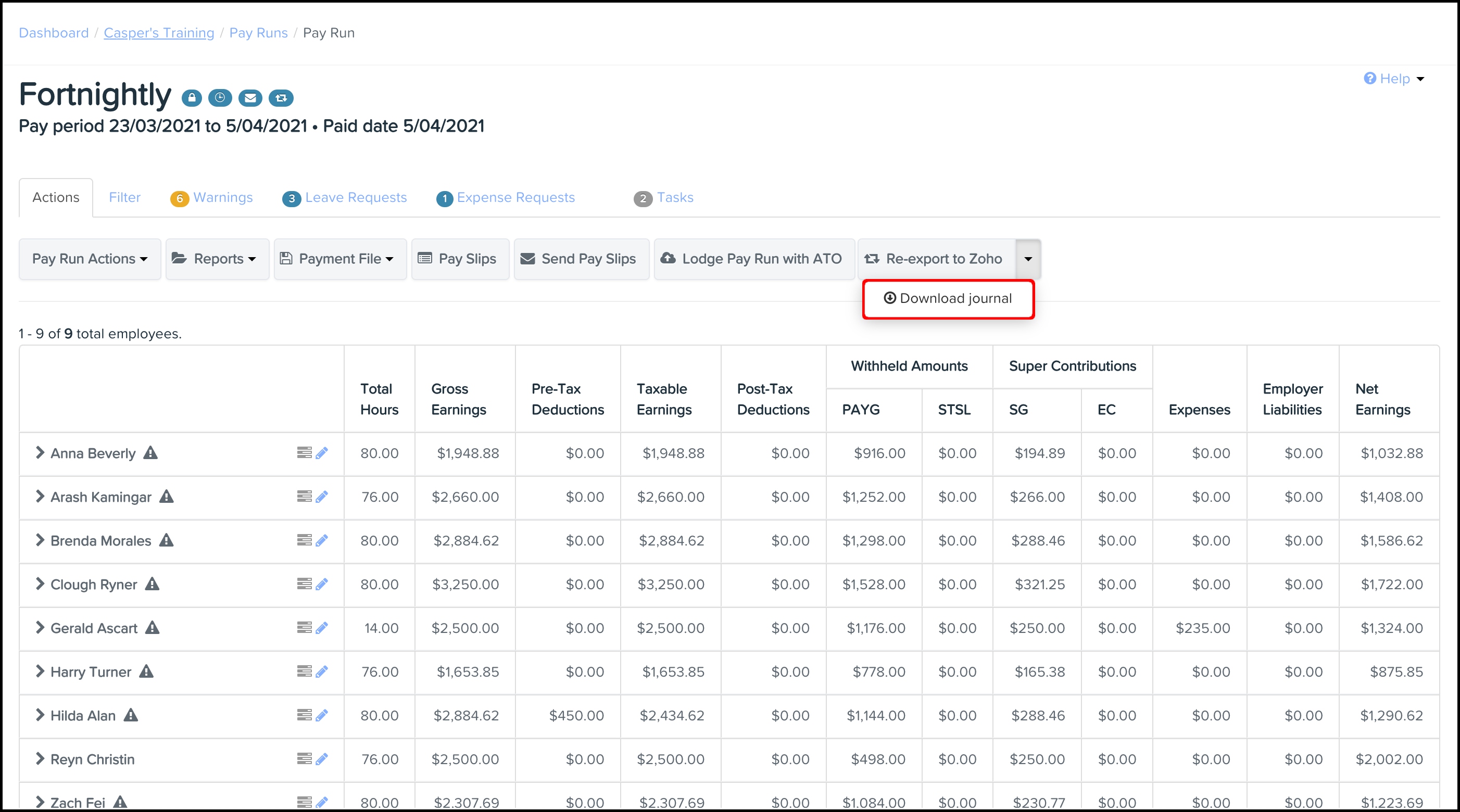Click Hilda Alan's $450.00 pre-tax deduction
The height and width of the screenshot is (812, 1460).
click(576, 716)
